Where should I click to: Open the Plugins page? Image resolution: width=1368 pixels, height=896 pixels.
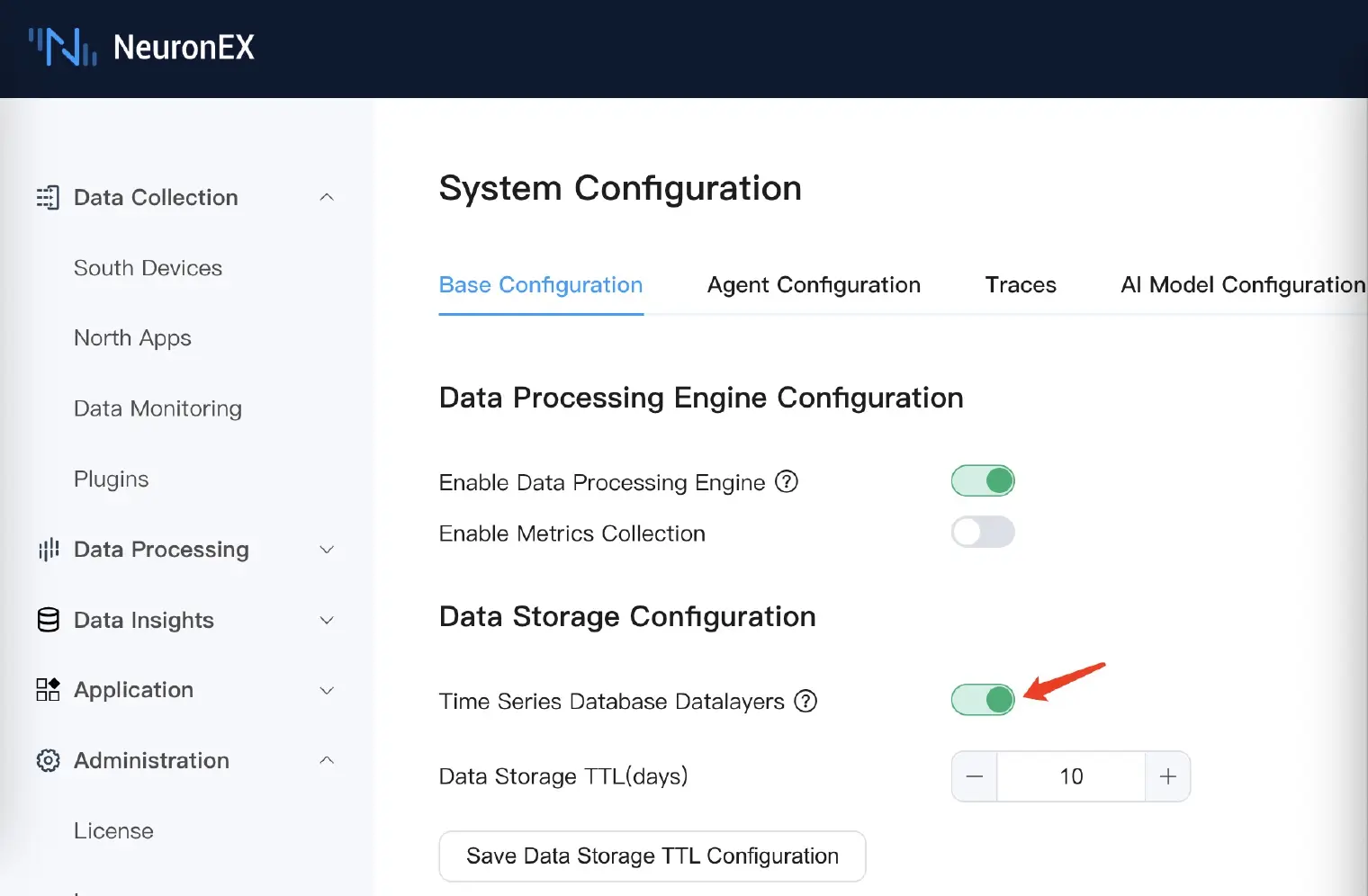coord(111,479)
